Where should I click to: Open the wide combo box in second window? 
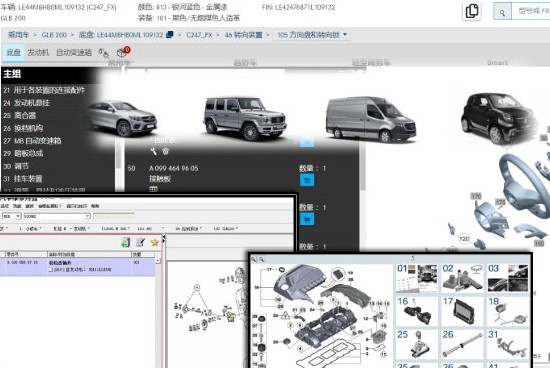(x=57, y=216)
